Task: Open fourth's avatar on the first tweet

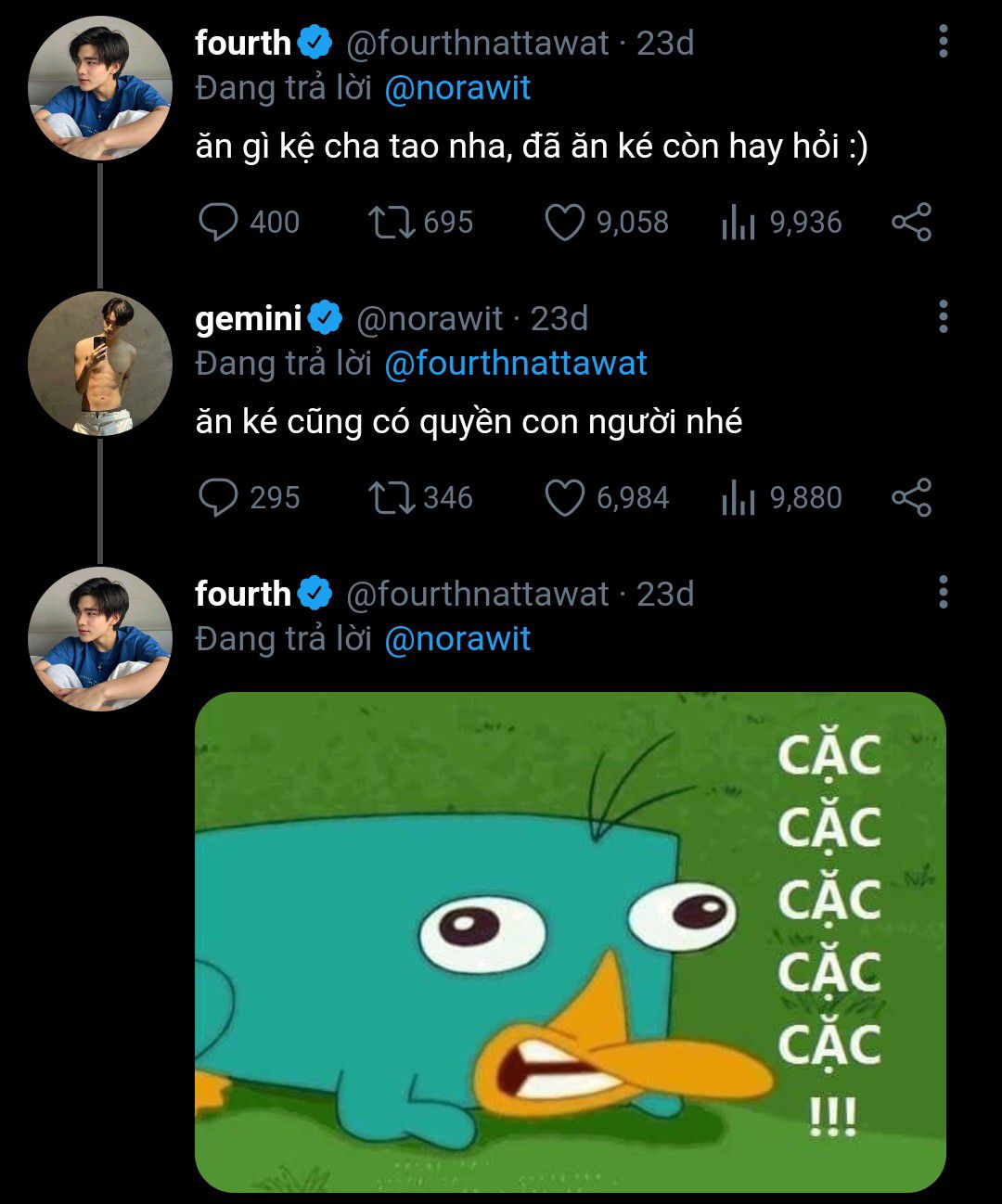Action: pos(100,88)
